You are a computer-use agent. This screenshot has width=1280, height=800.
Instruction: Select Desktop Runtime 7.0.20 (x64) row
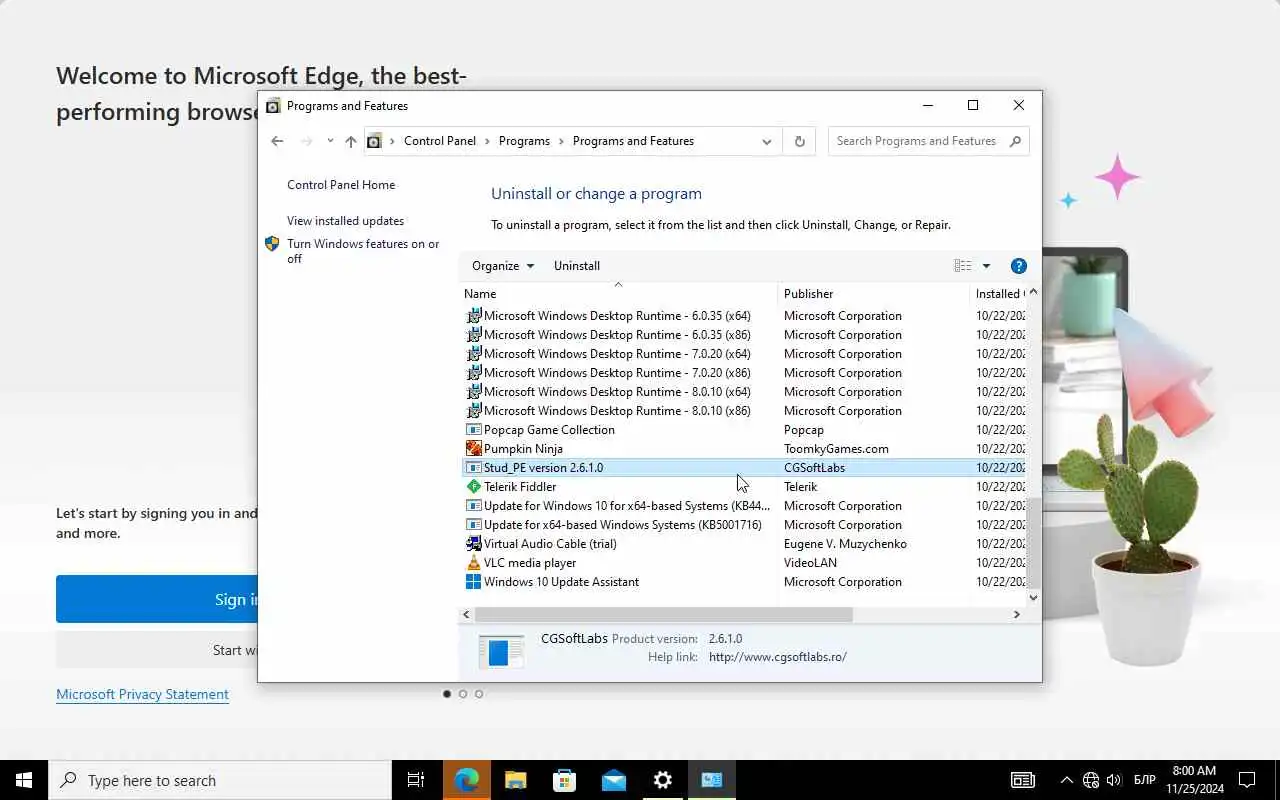pyautogui.click(x=744, y=354)
